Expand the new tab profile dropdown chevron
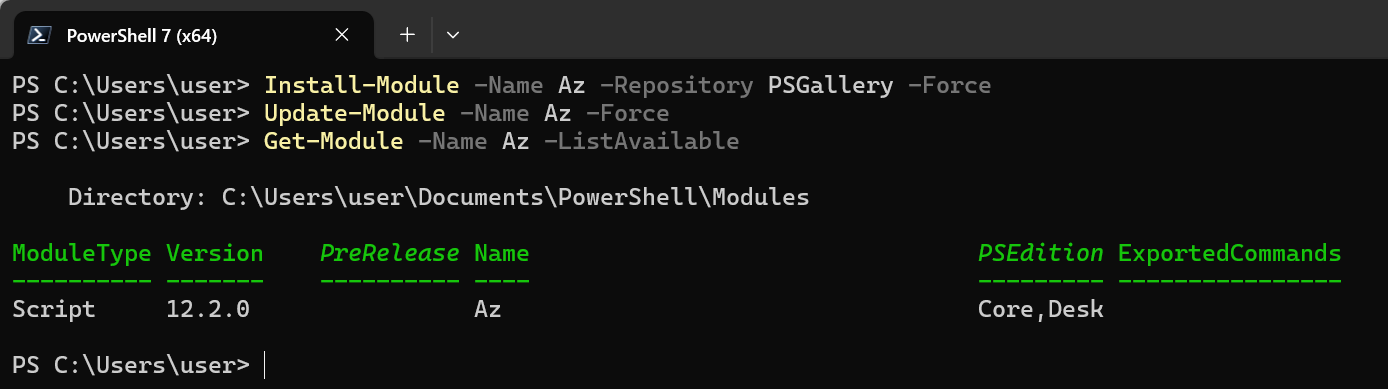 (x=453, y=34)
